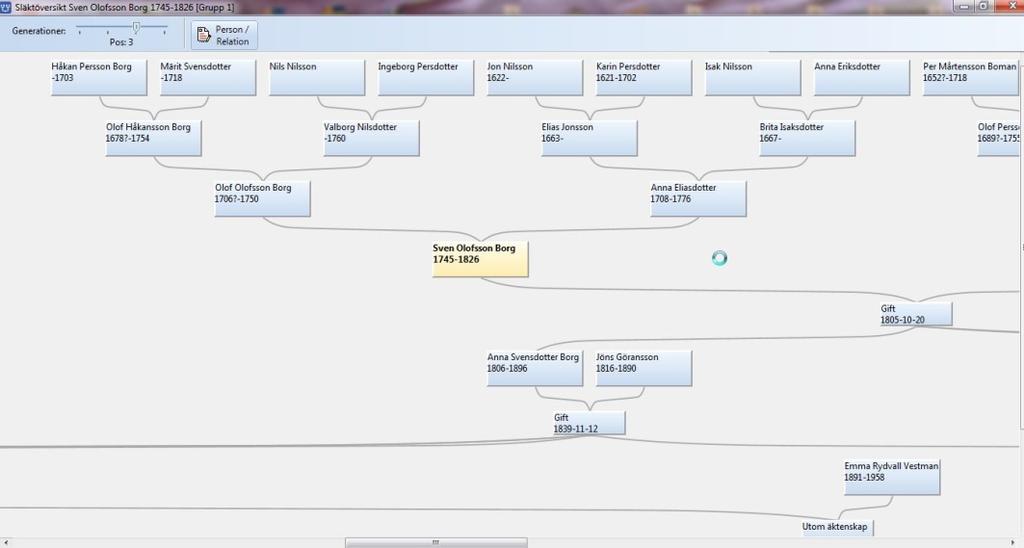1024x548 pixels.
Task: Click the Person / Relation toolbar button
Action: tap(225, 35)
